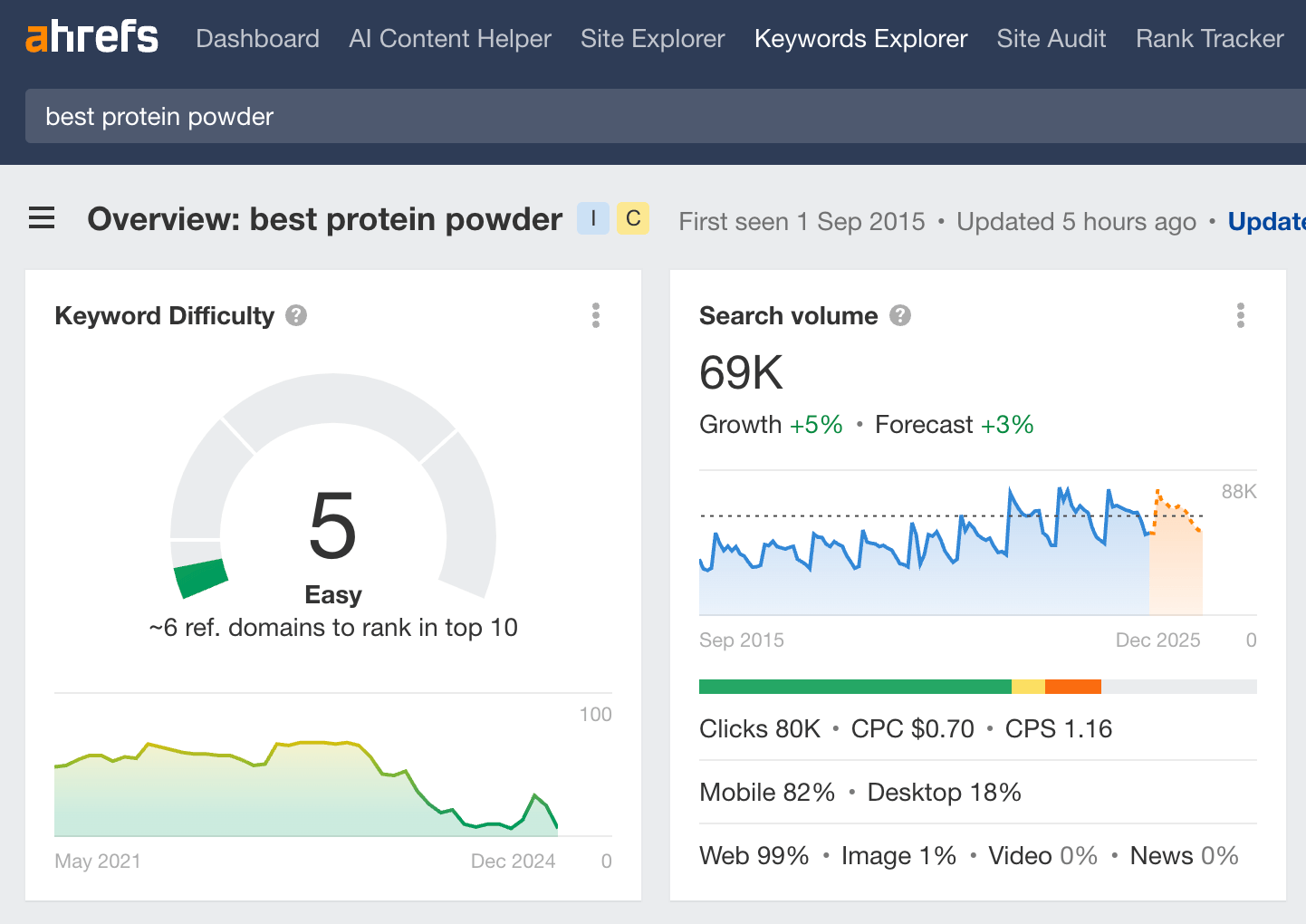Image resolution: width=1306 pixels, height=924 pixels.
Task: Switch to AI Content Helper
Action: tap(449, 38)
